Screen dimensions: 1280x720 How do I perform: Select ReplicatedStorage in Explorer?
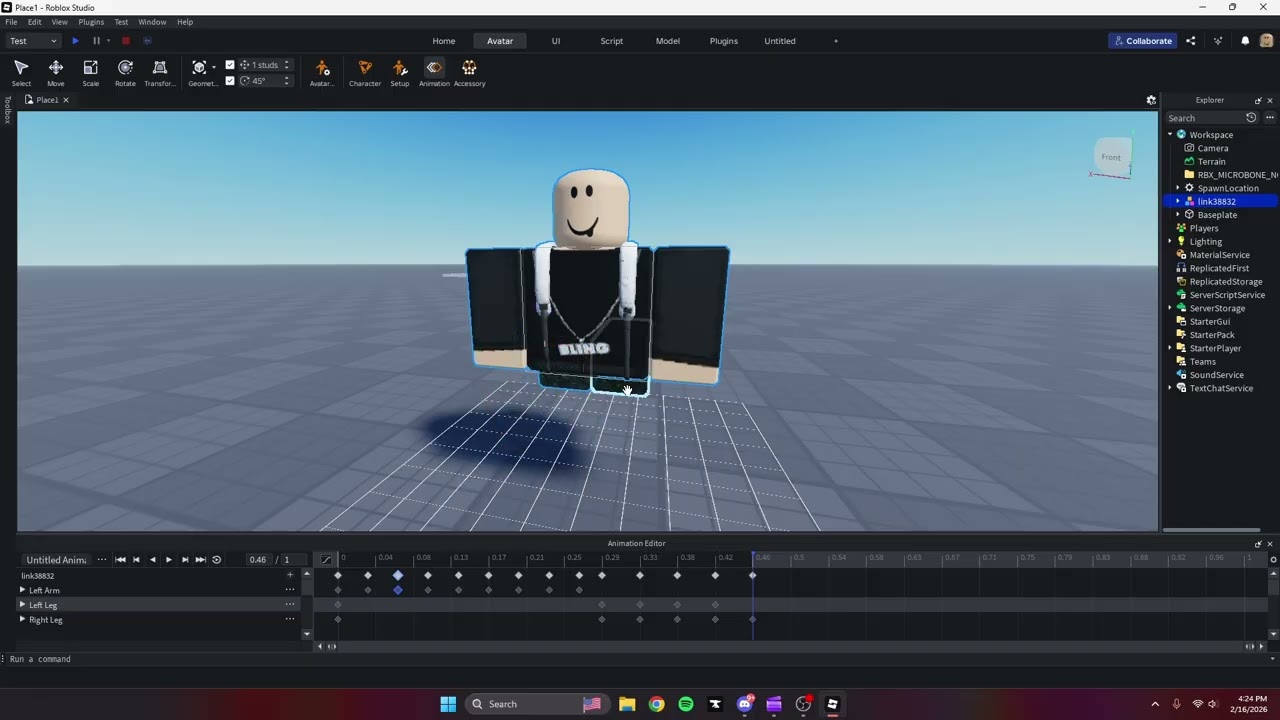point(1225,281)
